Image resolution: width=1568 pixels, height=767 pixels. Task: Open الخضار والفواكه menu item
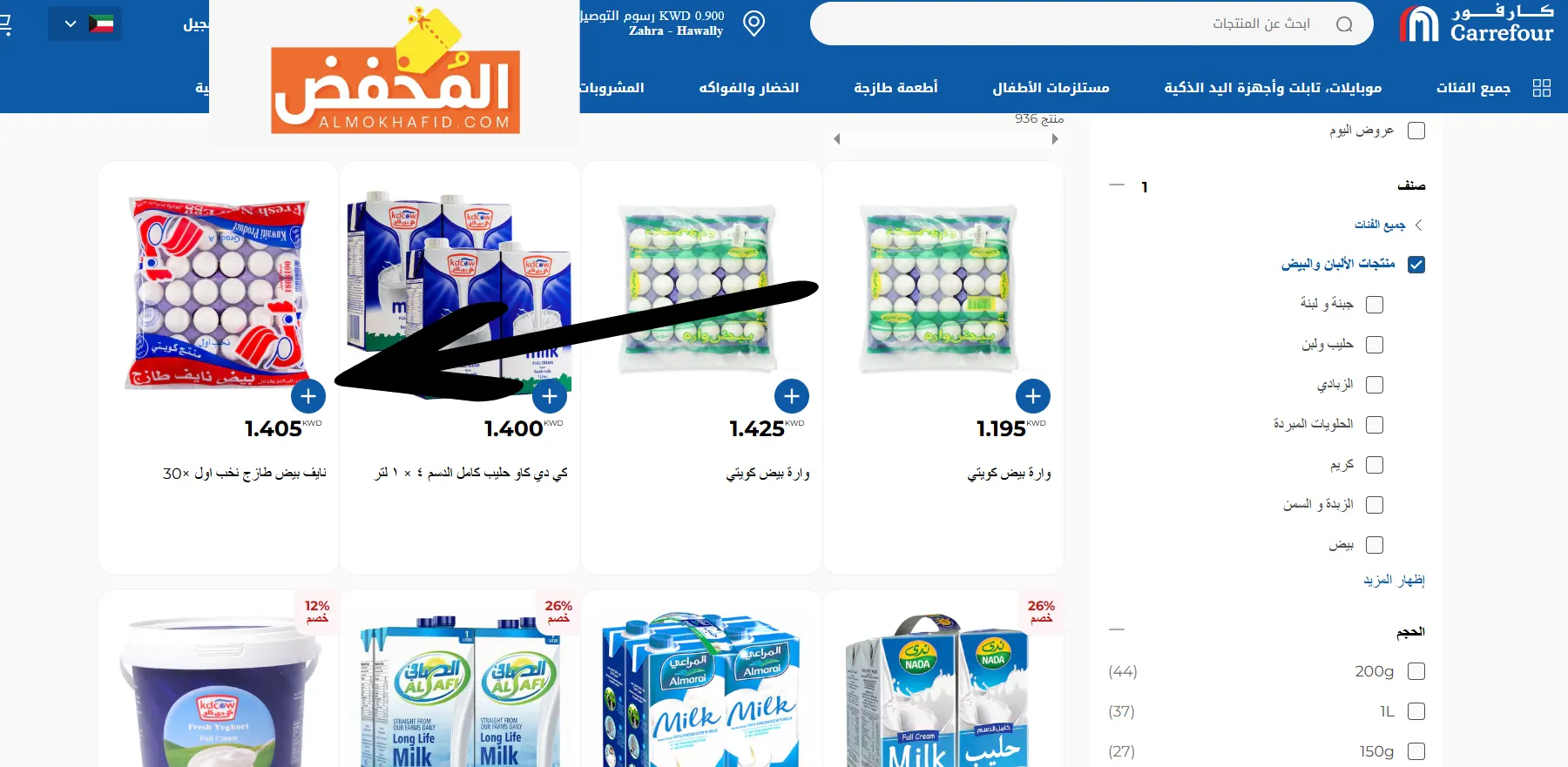[749, 88]
